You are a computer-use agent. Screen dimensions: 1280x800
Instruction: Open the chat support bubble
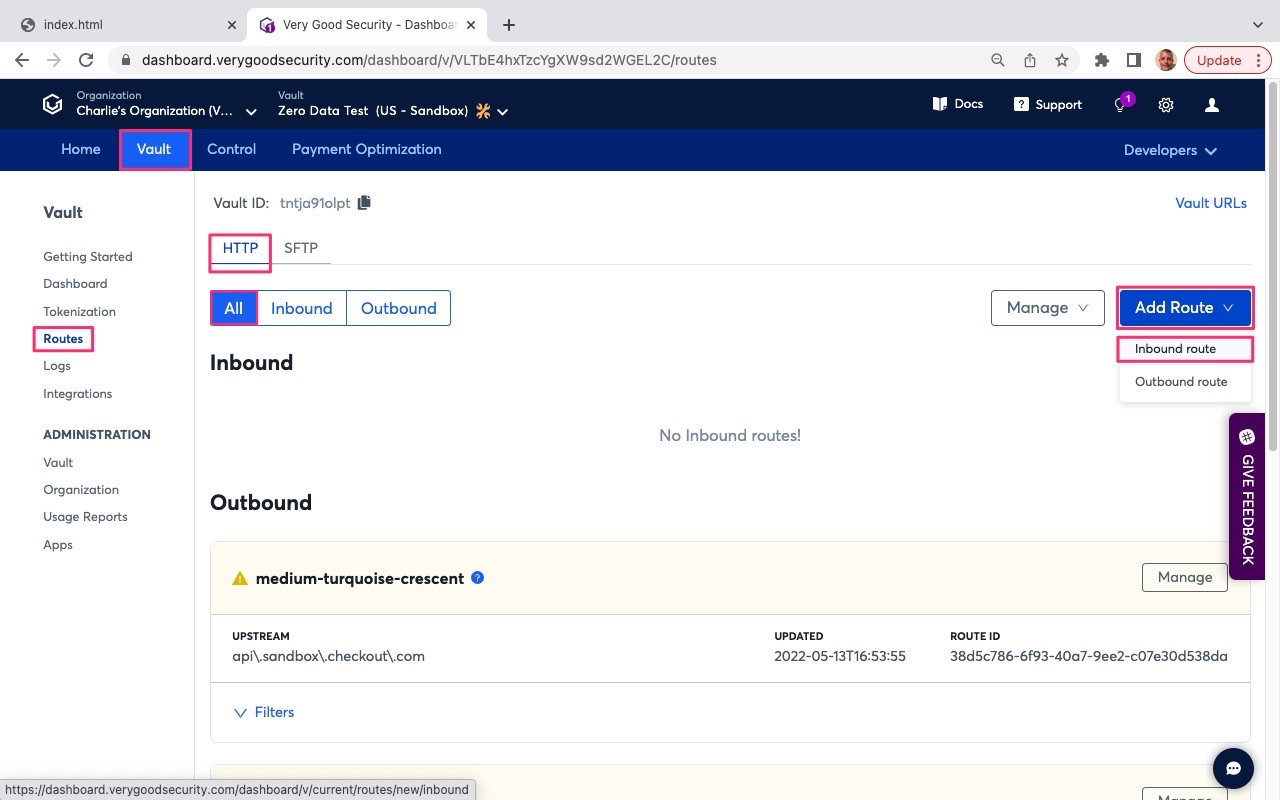(1234, 768)
